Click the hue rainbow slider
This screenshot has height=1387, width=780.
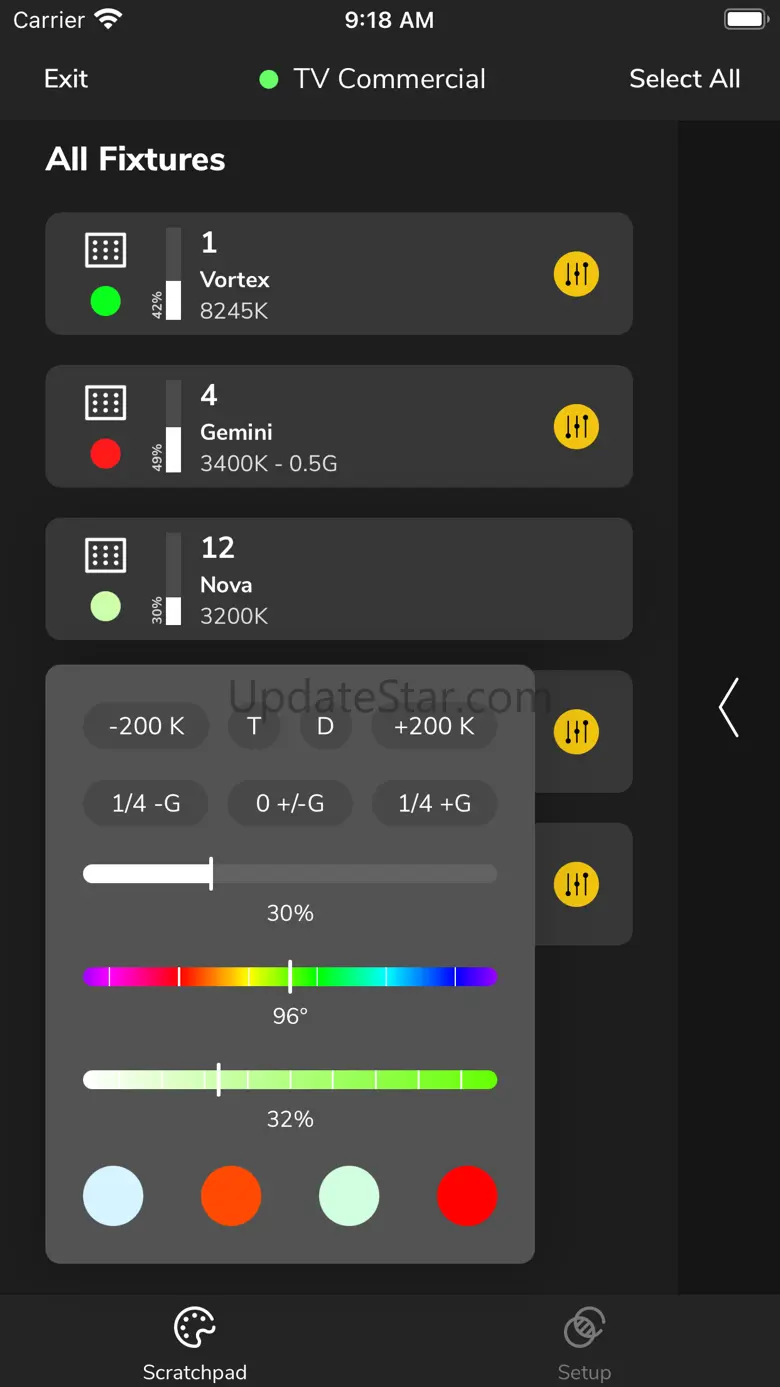coord(290,977)
